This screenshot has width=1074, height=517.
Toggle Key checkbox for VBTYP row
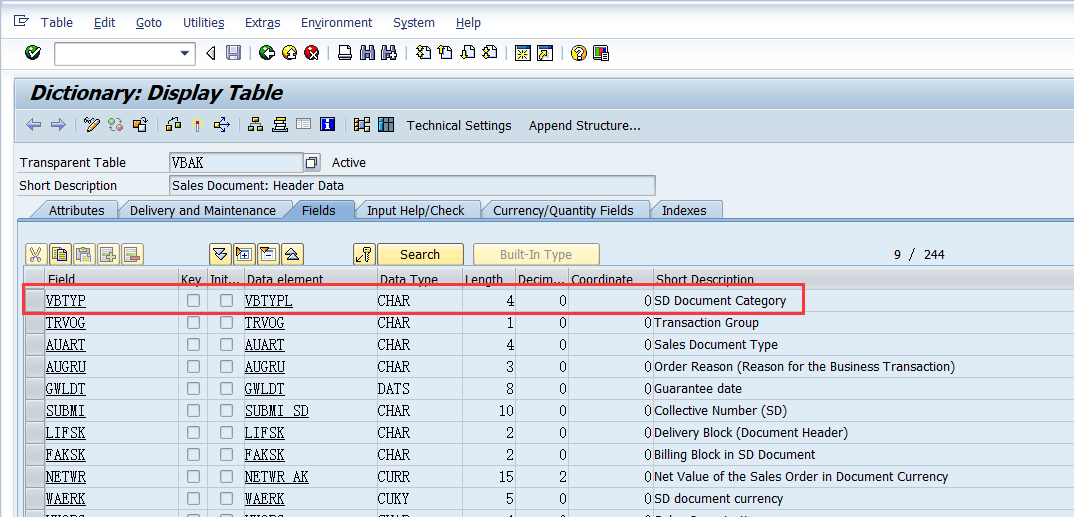[194, 301]
